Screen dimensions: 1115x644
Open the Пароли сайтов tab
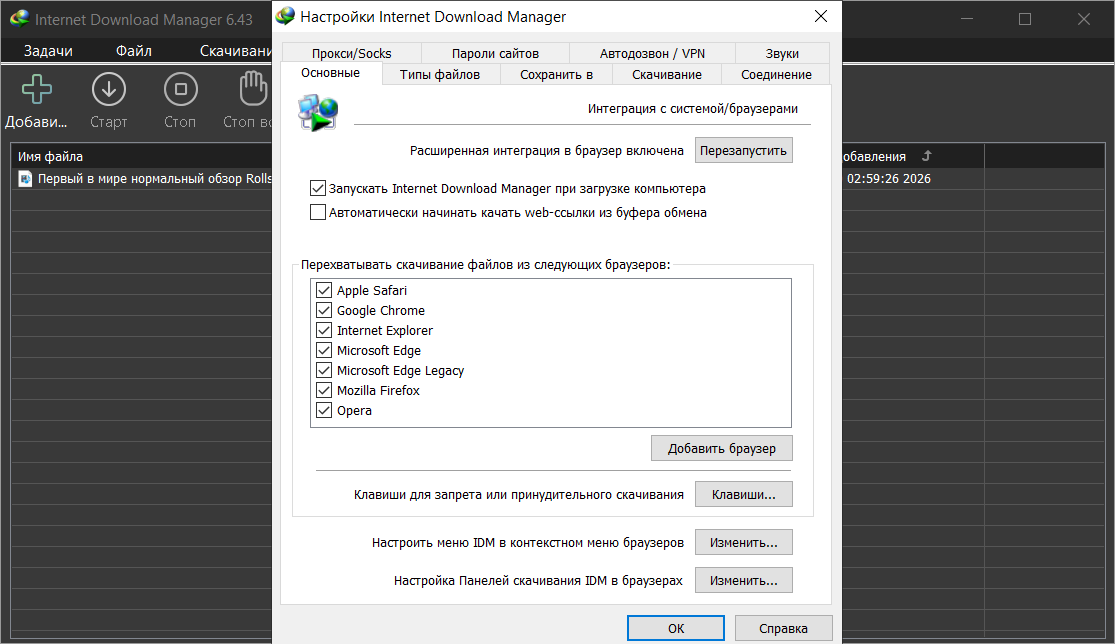pos(495,53)
